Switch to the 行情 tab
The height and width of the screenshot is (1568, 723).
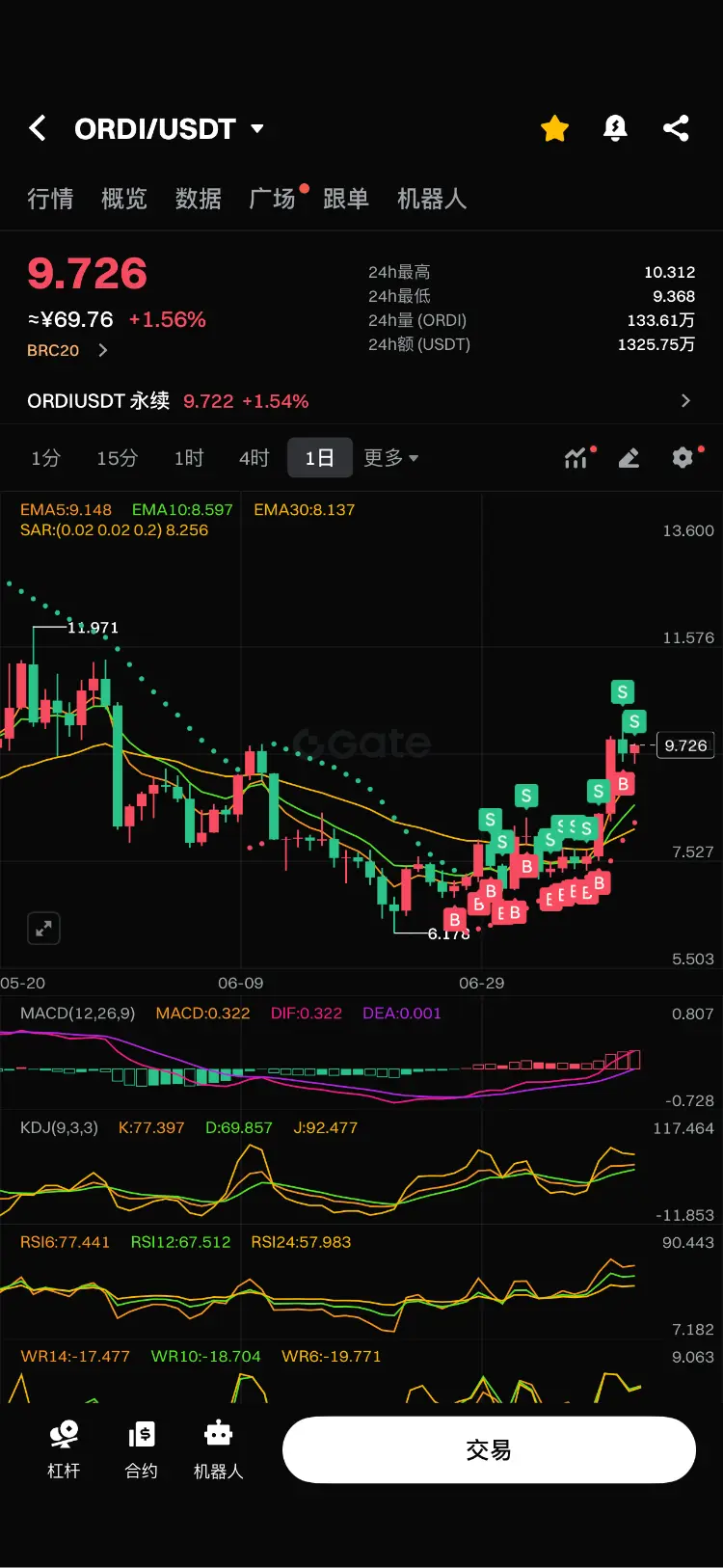50,199
